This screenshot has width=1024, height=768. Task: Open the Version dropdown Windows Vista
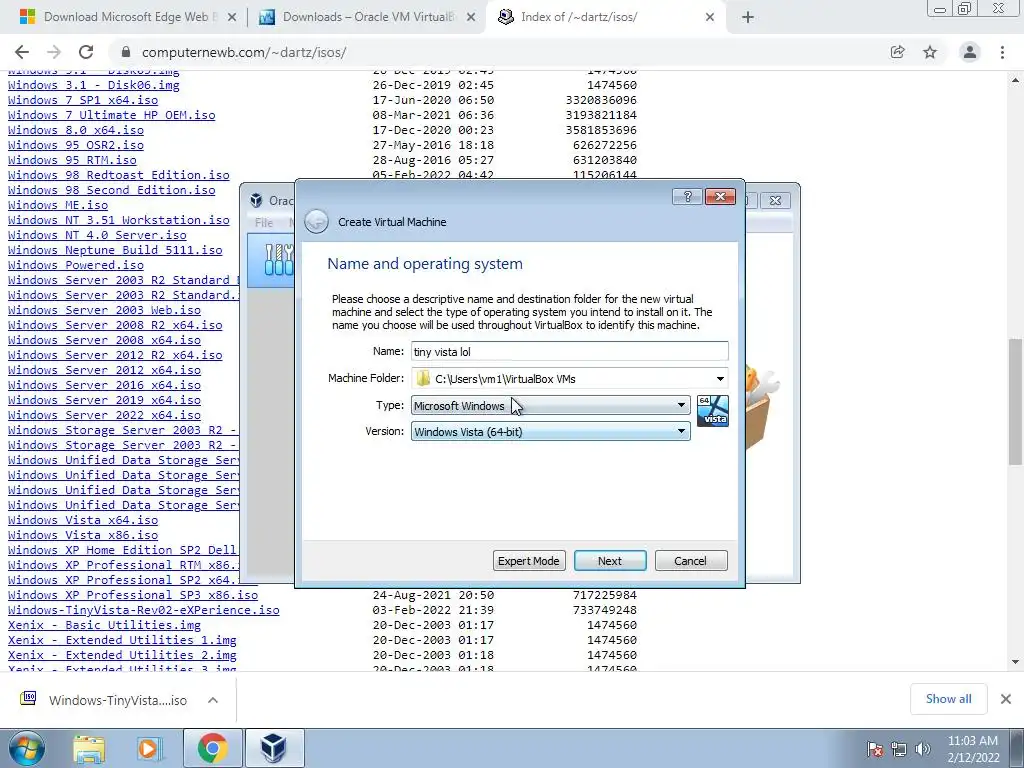[550, 432]
